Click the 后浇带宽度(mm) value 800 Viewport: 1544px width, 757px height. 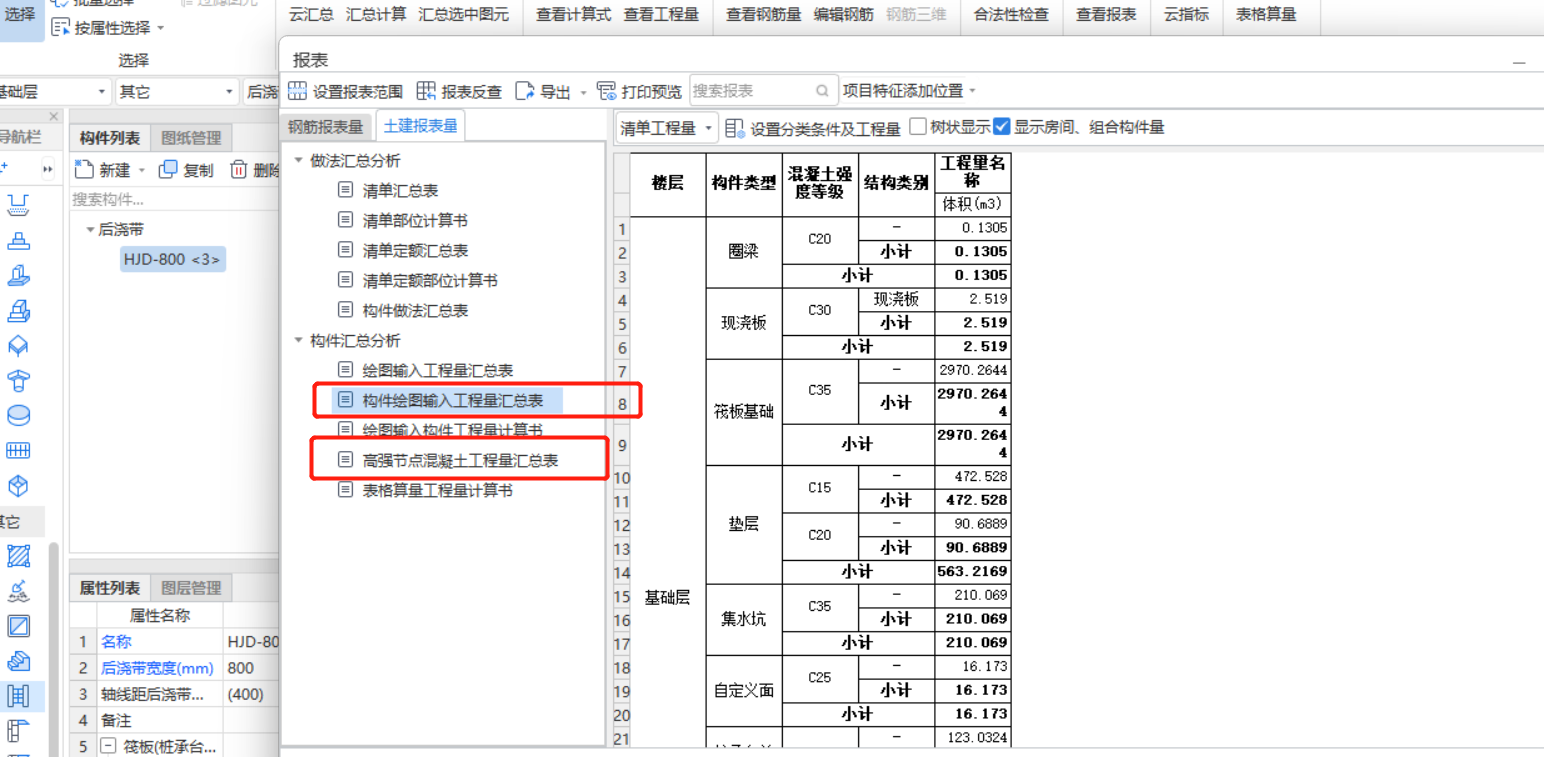coord(250,668)
